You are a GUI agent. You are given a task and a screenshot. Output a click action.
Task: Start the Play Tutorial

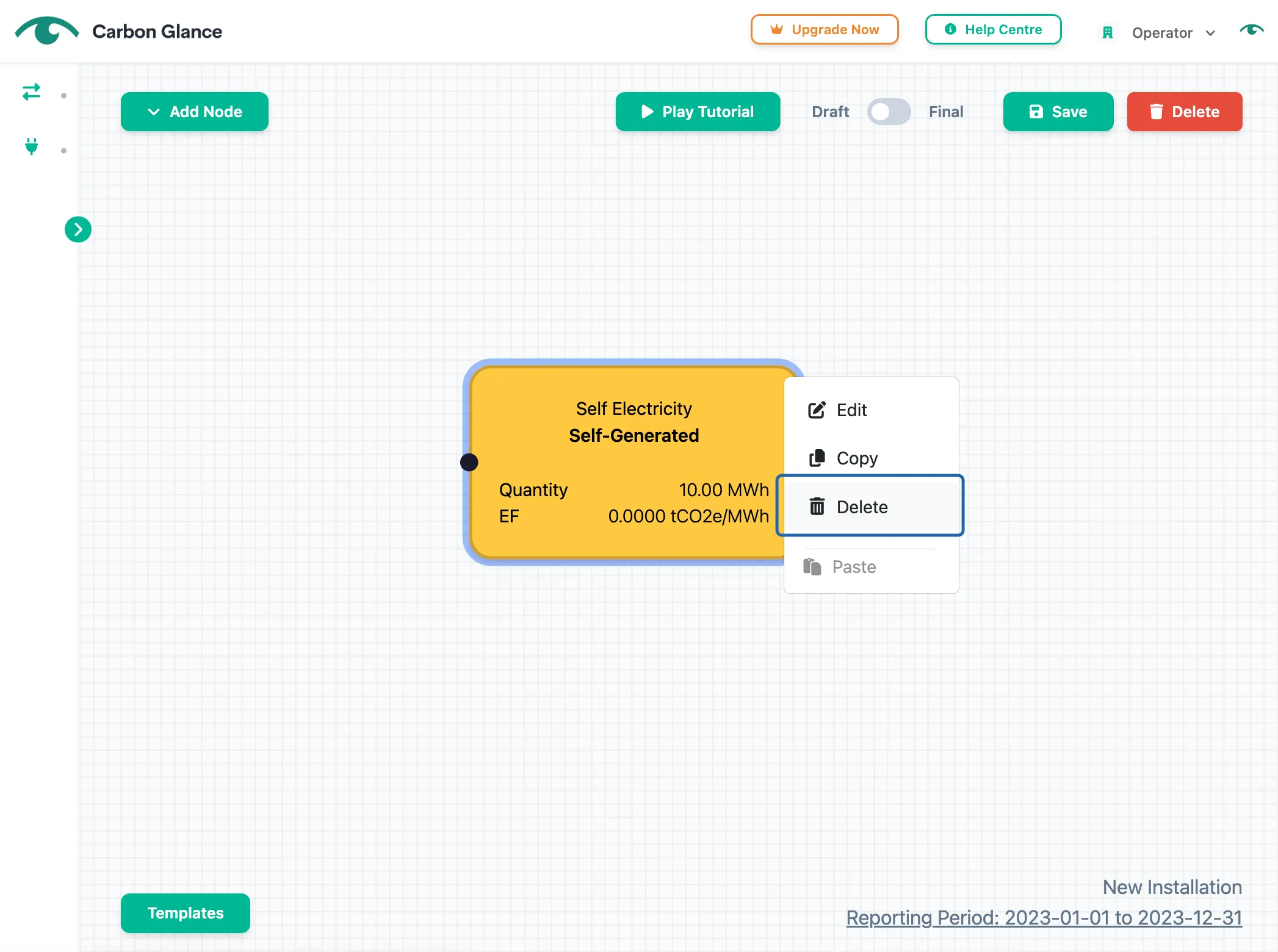(698, 112)
